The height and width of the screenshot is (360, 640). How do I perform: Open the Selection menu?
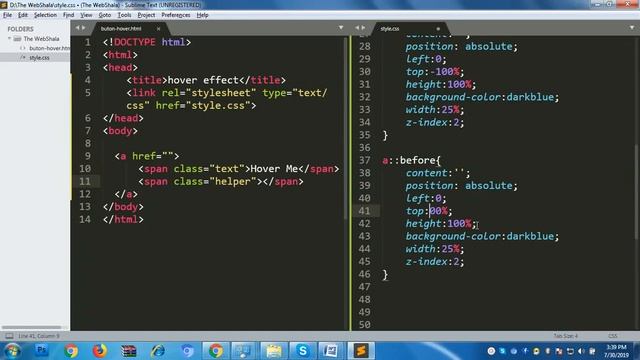pos(45,15)
